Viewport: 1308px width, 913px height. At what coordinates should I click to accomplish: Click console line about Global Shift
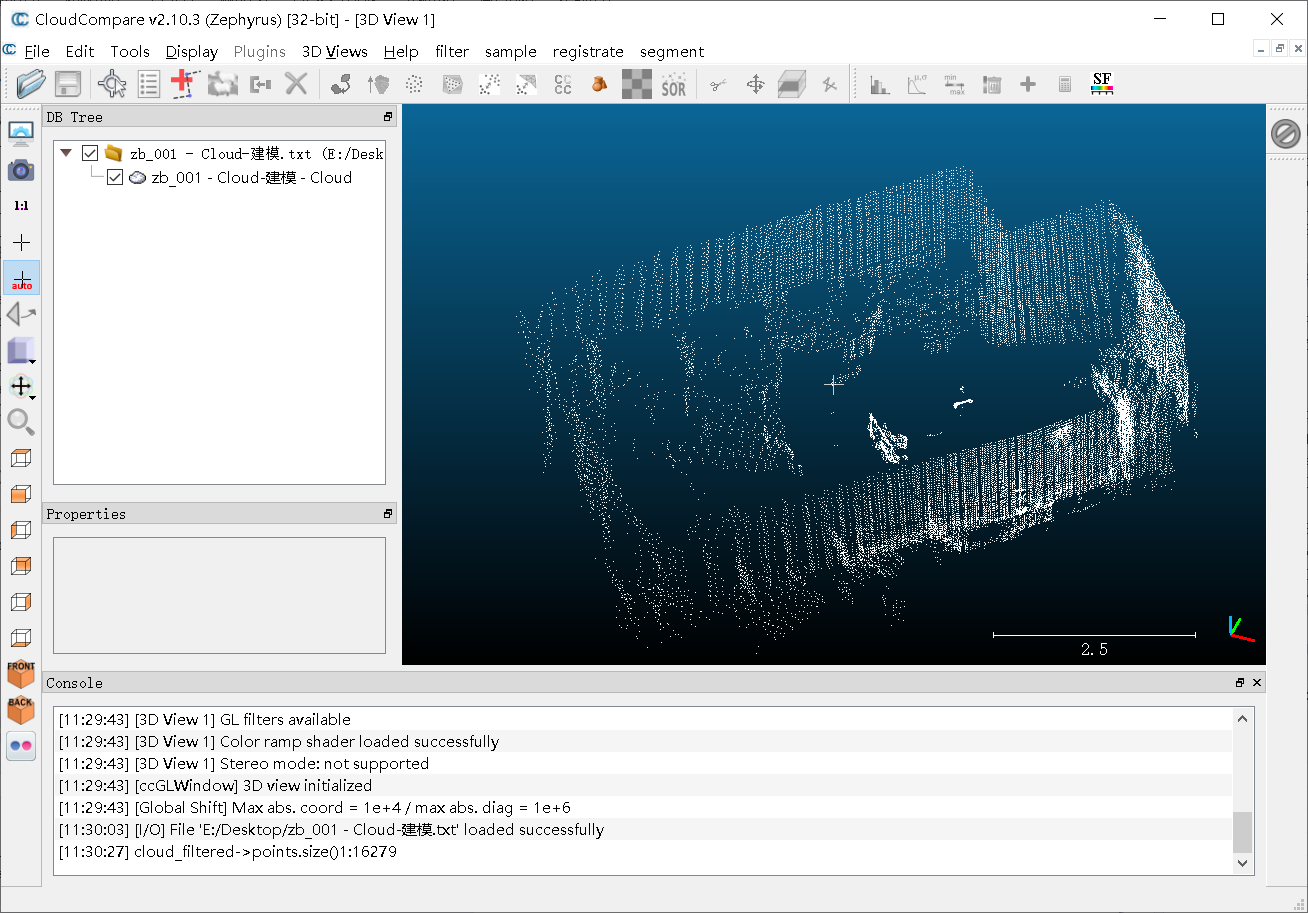(314, 807)
